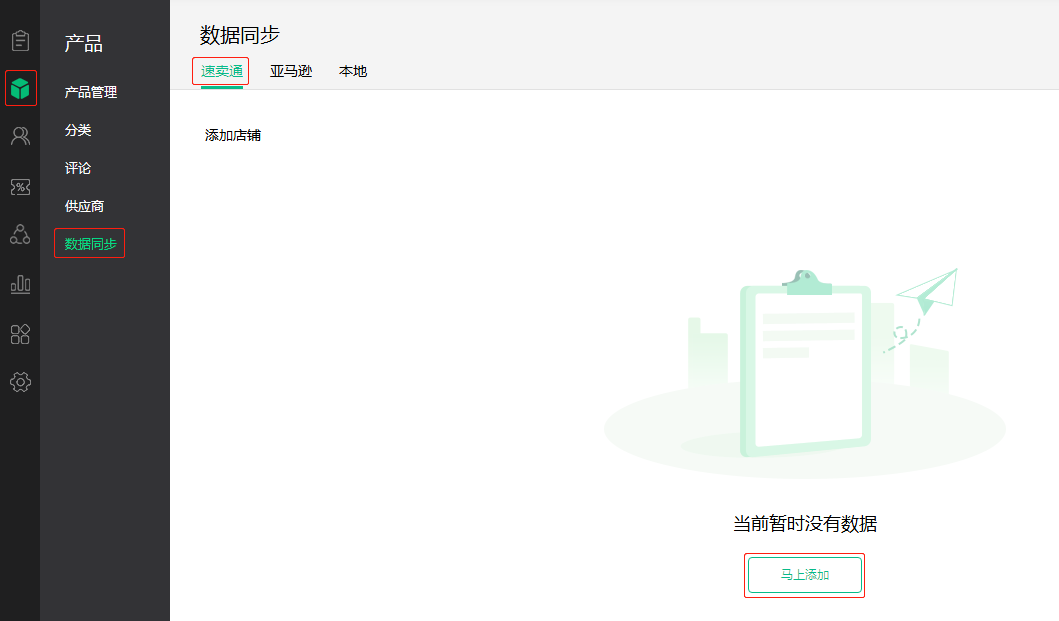1059x621 pixels.
Task: Switch to the 亚马逊 tab
Action: point(291,71)
